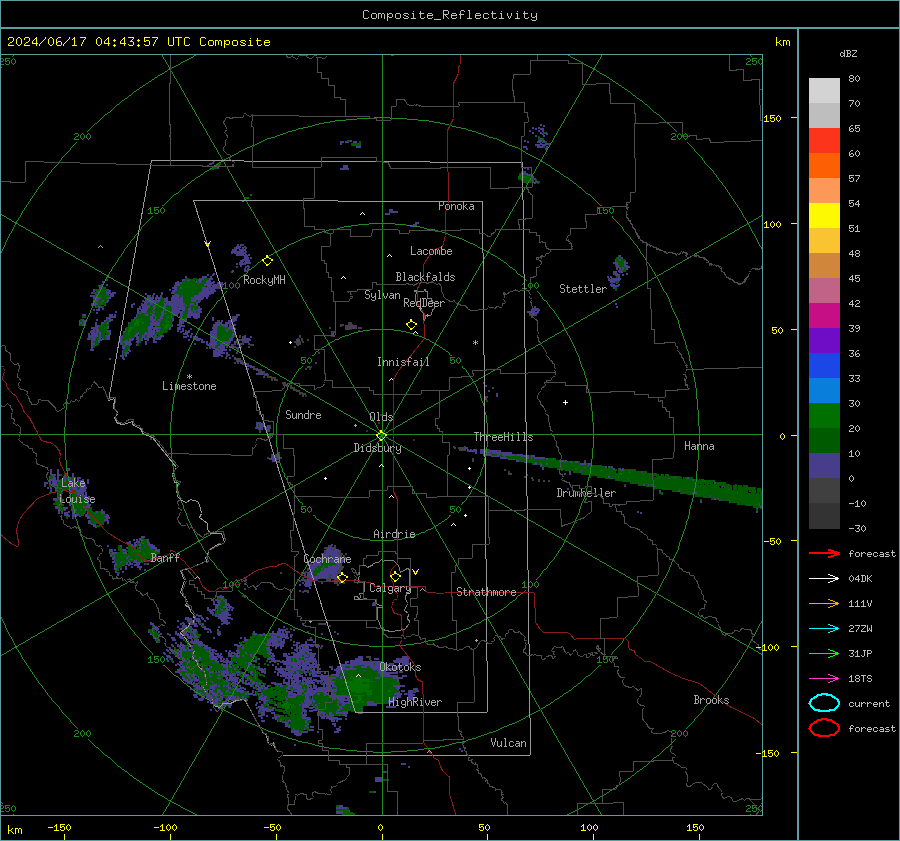The width and height of the screenshot is (900, 841).
Task: Click the Limestone label
Action: coord(189,386)
